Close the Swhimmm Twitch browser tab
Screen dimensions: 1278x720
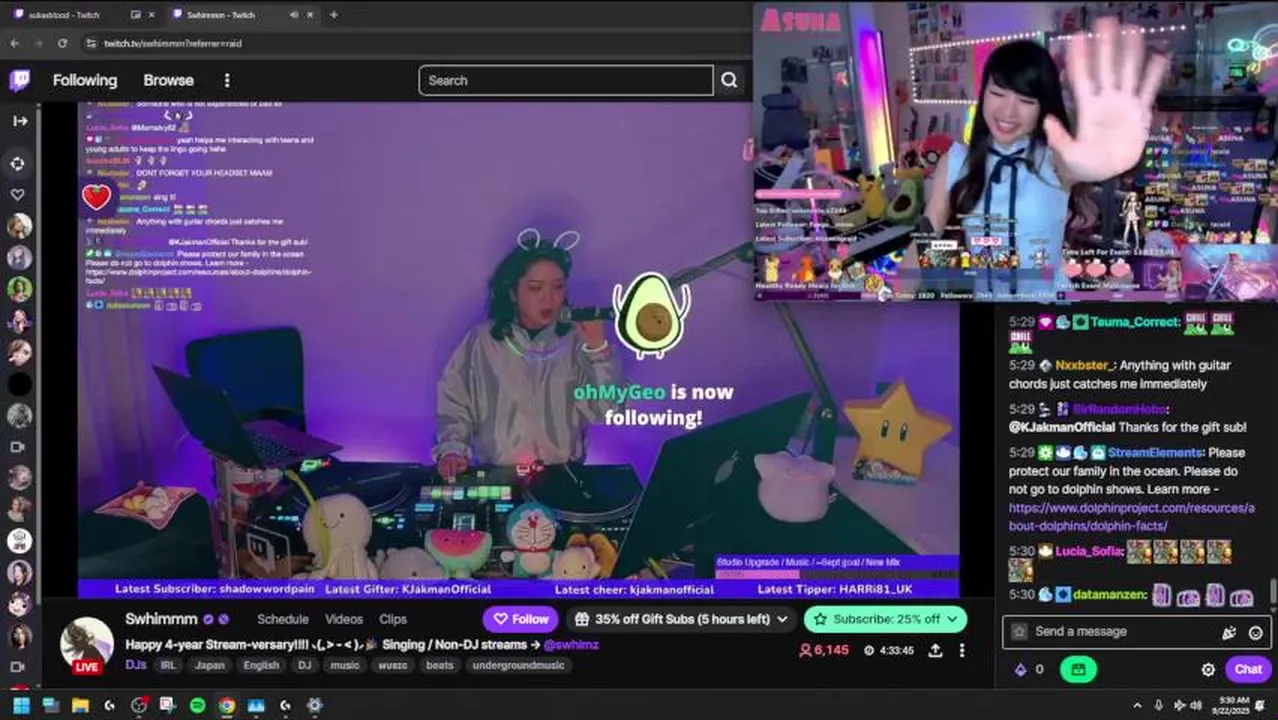pyautogui.click(x=312, y=15)
